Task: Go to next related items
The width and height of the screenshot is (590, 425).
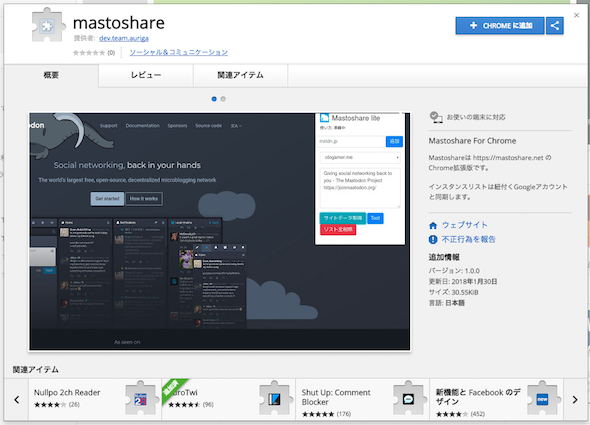Action: point(575,399)
